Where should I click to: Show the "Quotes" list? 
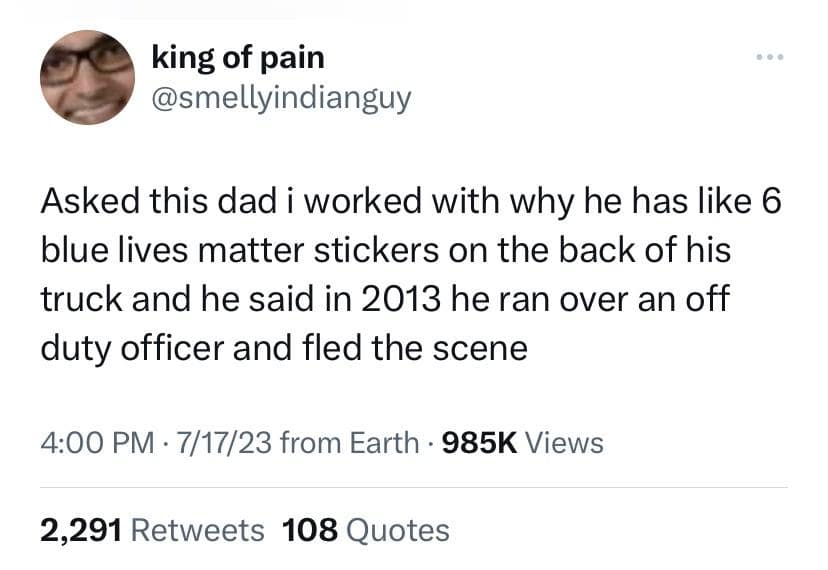tap(398, 529)
